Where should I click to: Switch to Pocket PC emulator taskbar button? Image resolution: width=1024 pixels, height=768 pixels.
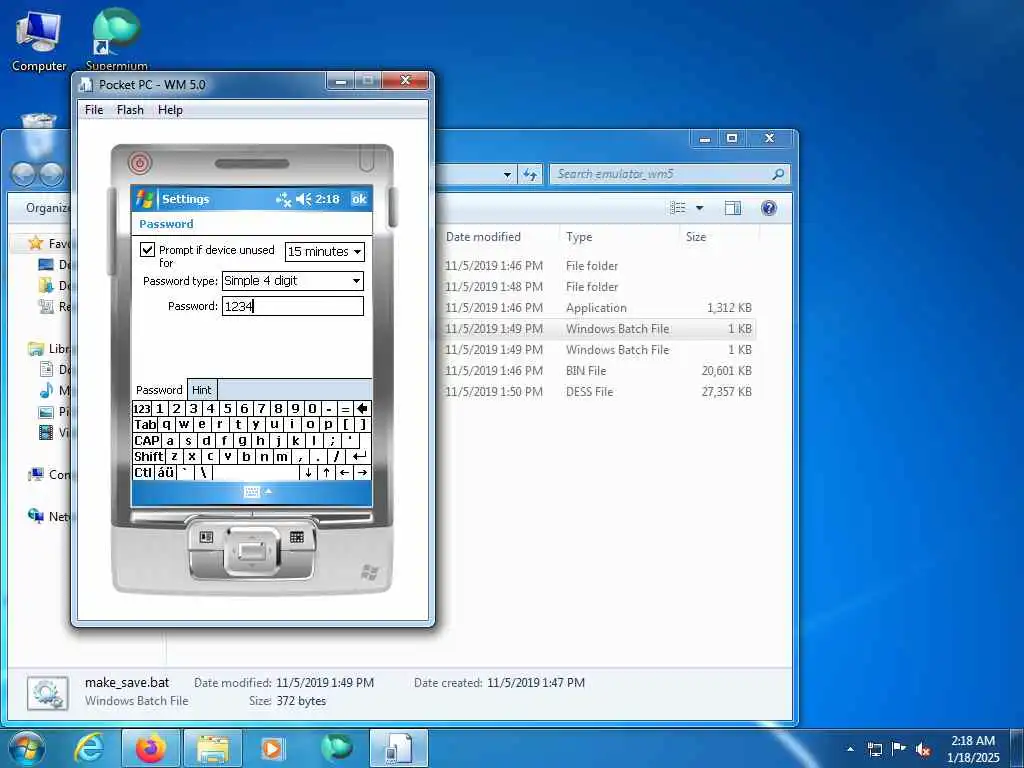(x=399, y=748)
